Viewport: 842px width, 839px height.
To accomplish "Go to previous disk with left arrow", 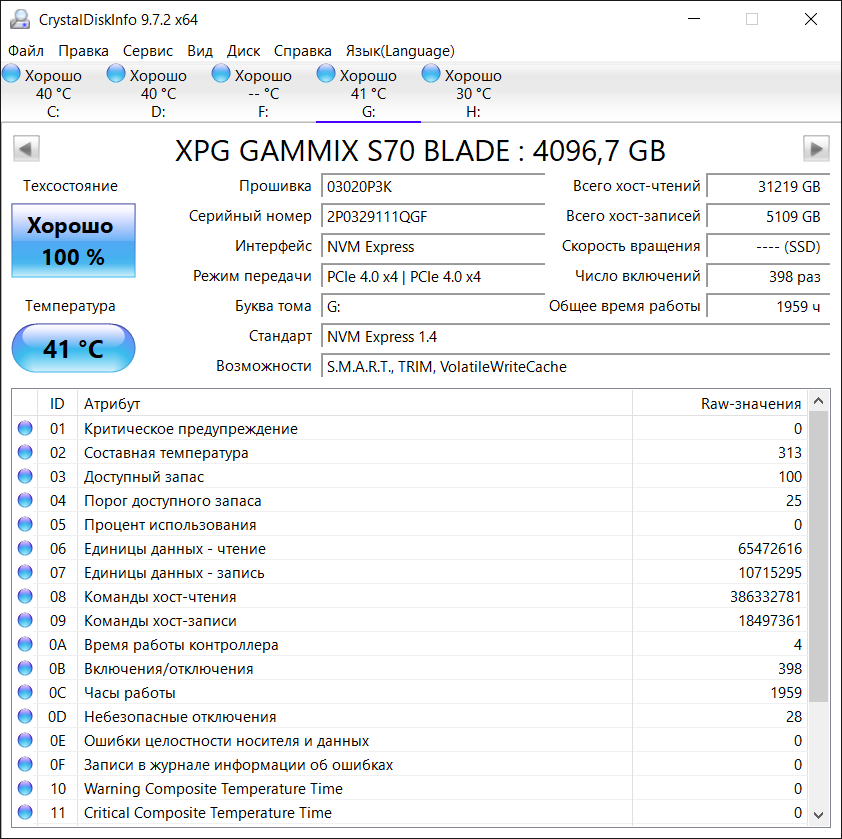I will [x=26, y=148].
